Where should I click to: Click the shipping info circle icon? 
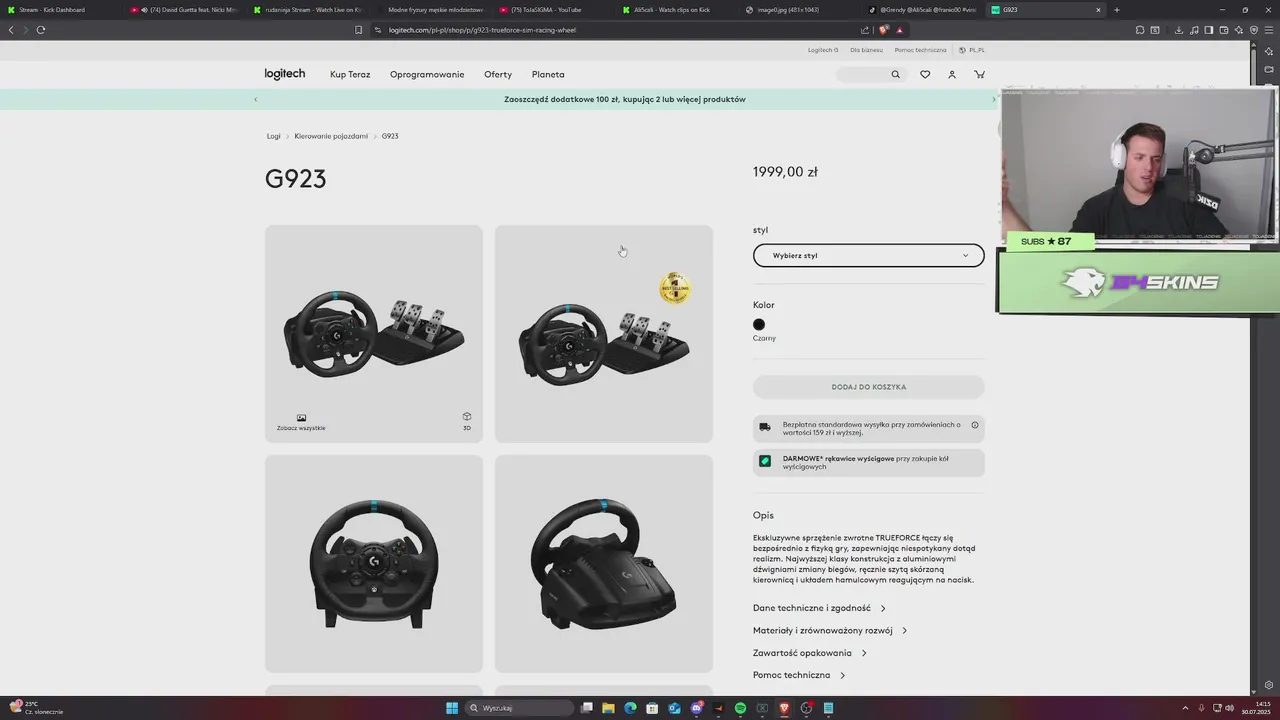pyautogui.click(x=975, y=425)
